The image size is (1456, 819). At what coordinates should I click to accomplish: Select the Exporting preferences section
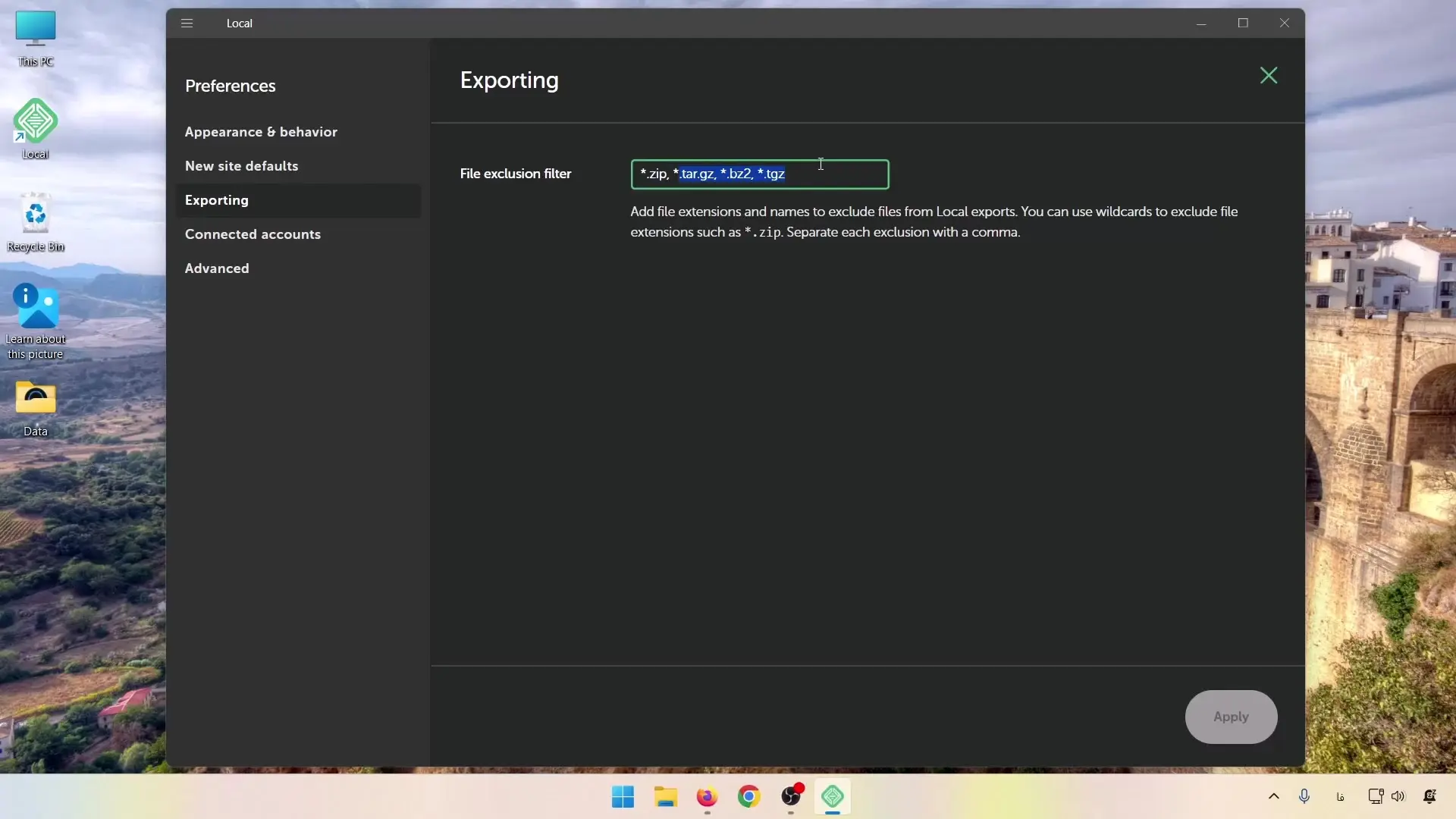coord(298,200)
